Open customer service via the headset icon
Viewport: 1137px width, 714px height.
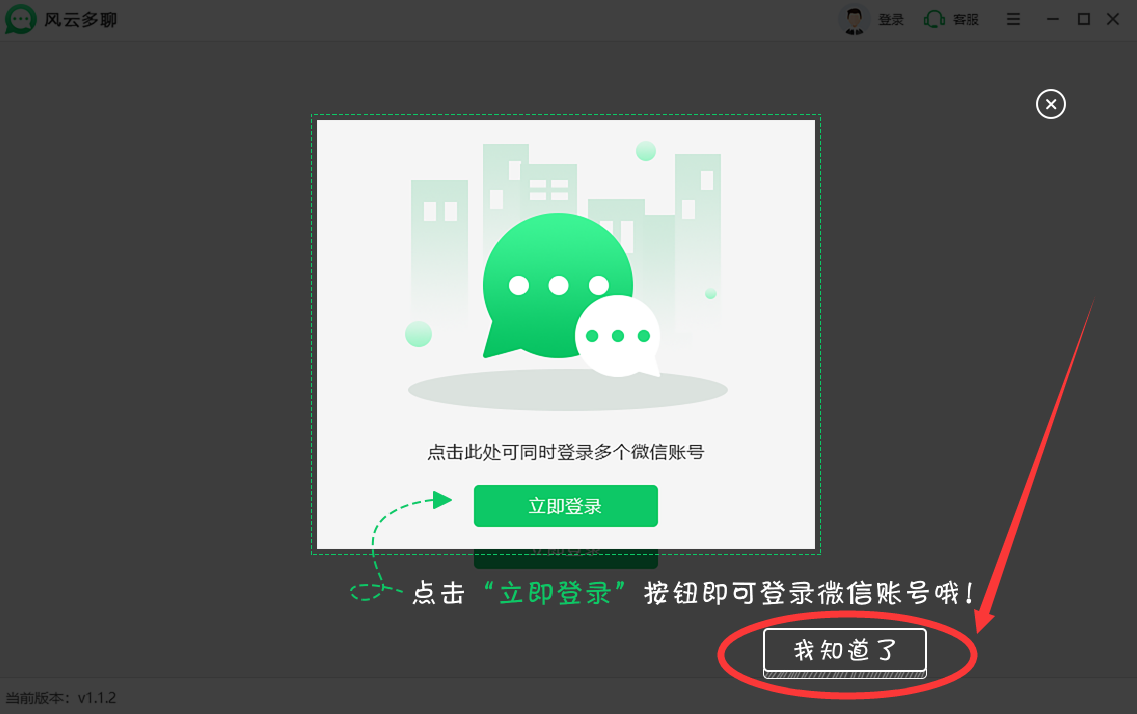click(x=934, y=18)
